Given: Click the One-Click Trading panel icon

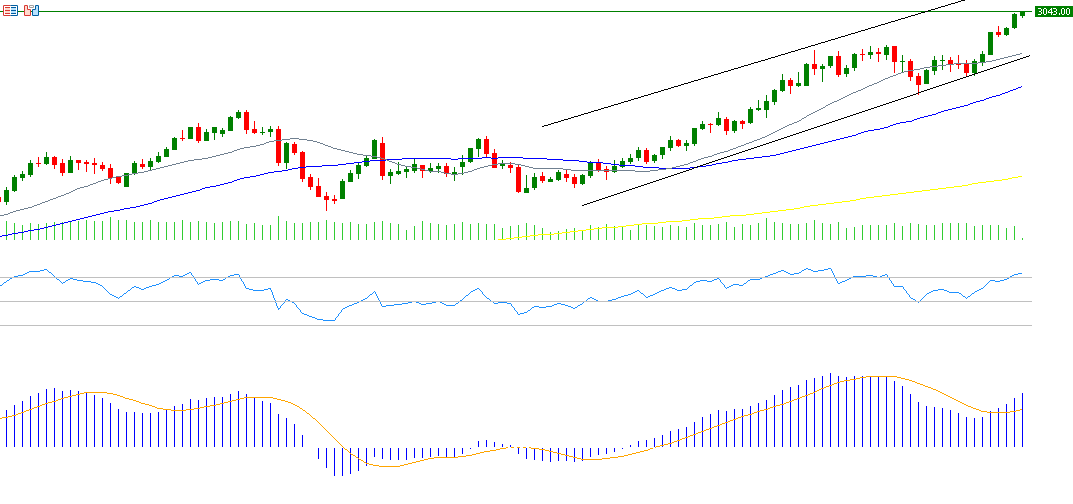Looking at the screenshot, I should pos(31,10).
